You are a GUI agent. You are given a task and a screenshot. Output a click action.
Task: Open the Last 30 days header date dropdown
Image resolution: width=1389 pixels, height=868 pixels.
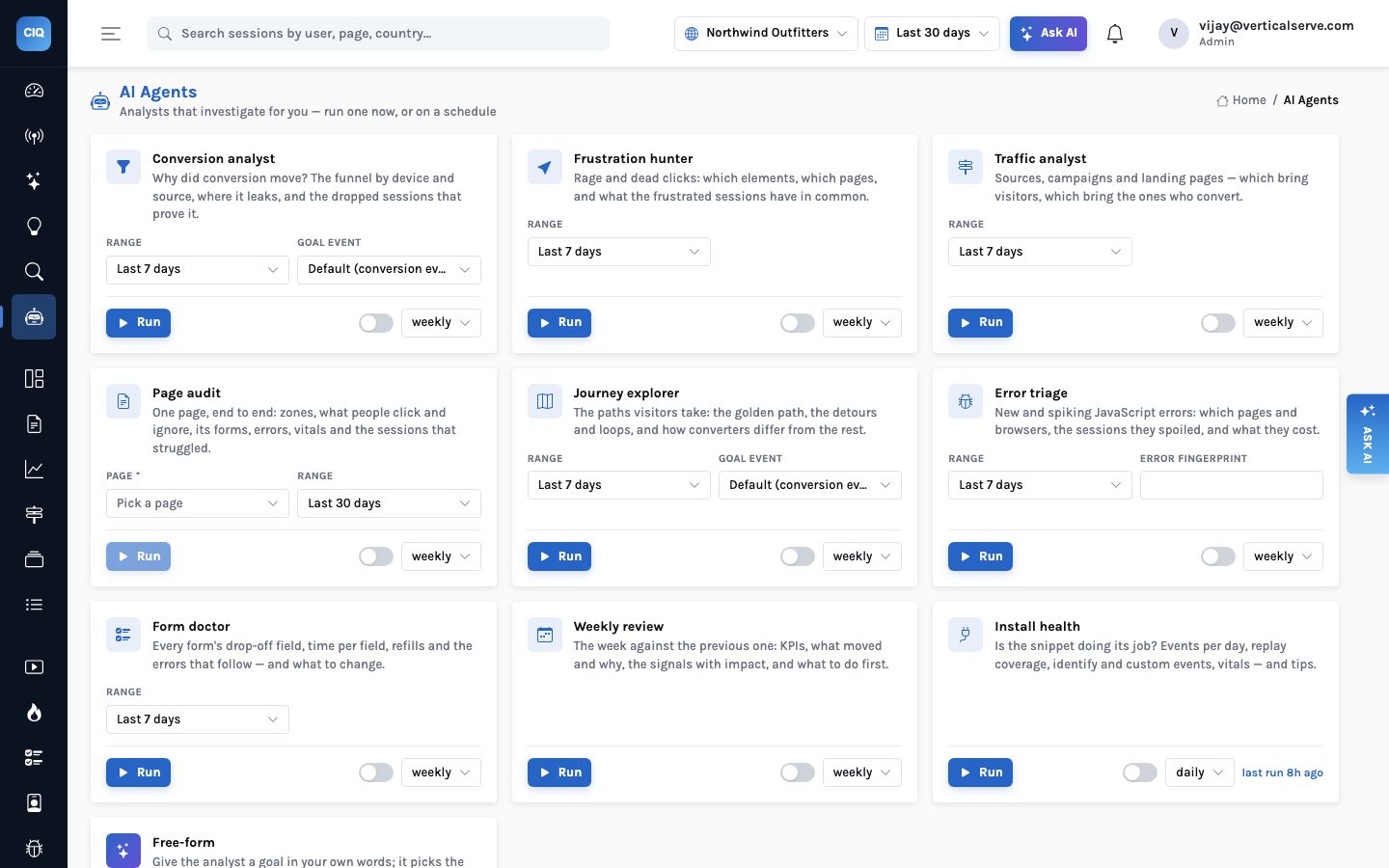(x=932, y=33)
